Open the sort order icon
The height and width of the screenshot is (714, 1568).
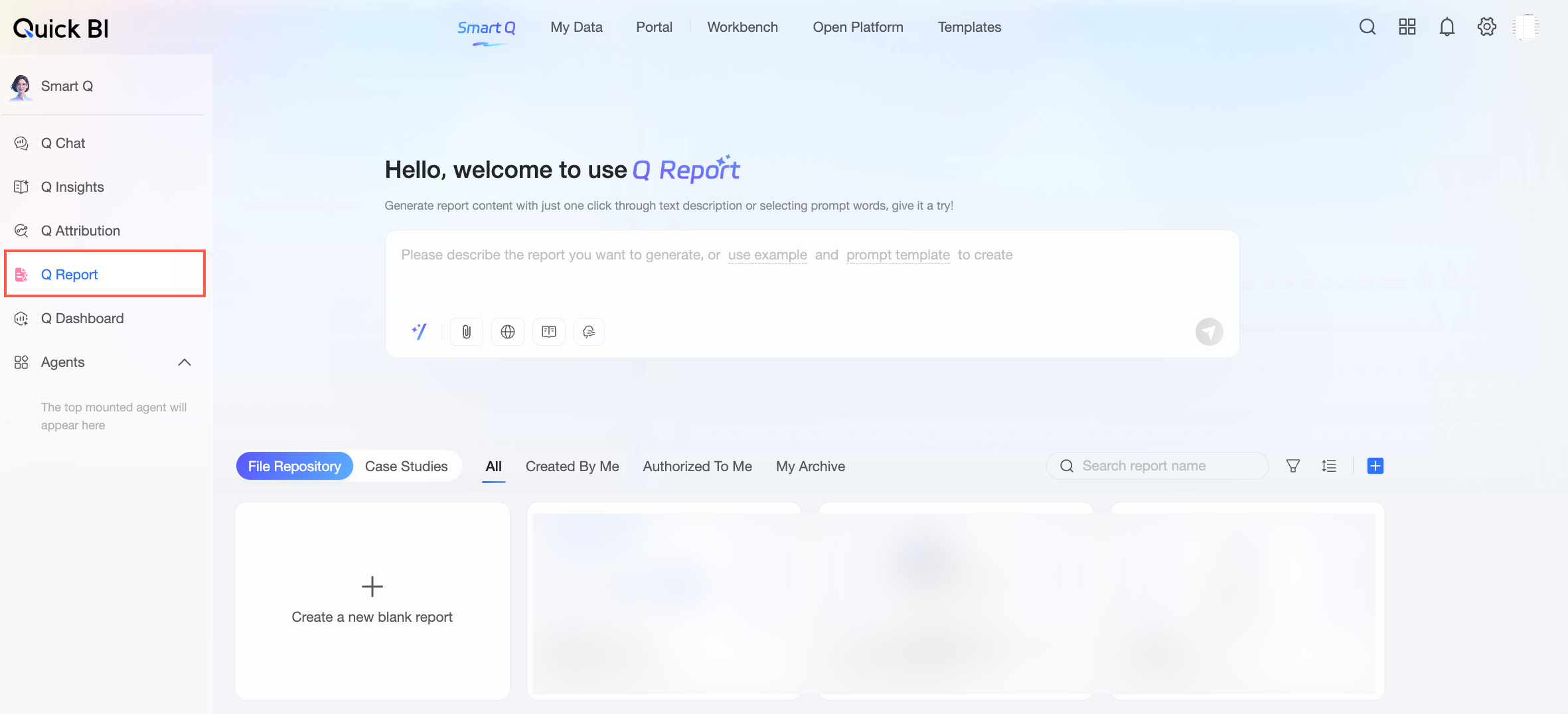pos(1329,466)
